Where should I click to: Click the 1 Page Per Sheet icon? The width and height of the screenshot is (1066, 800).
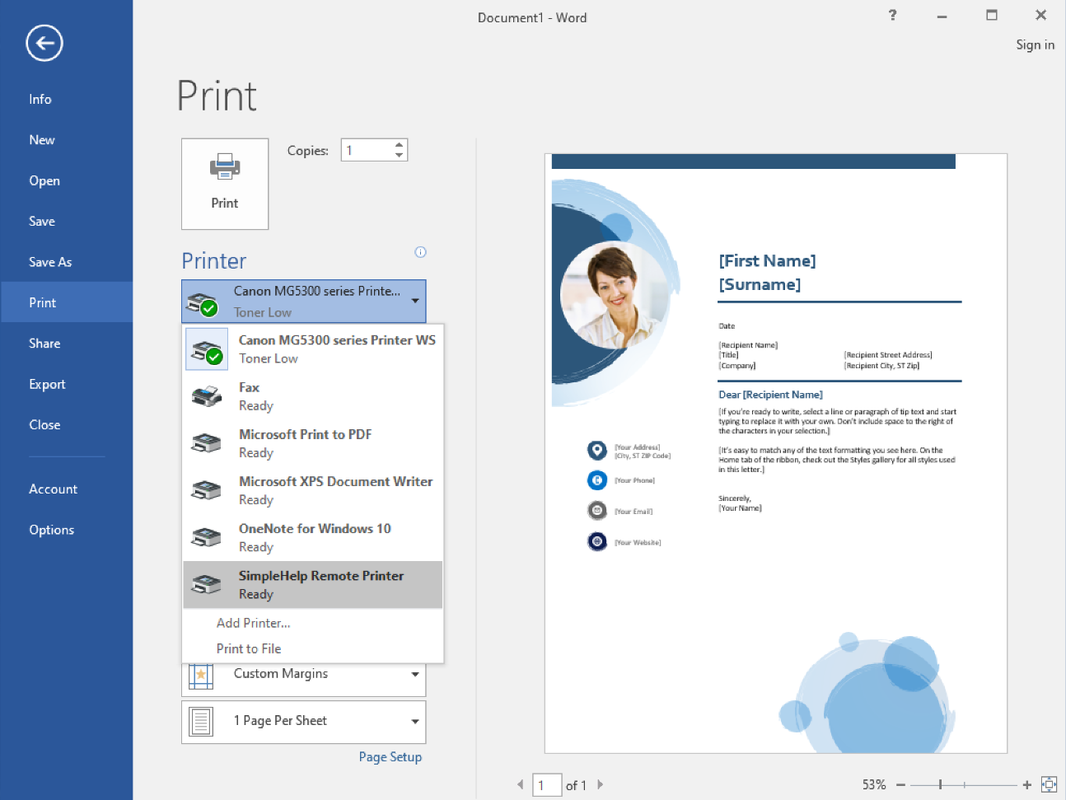point(201,722)
